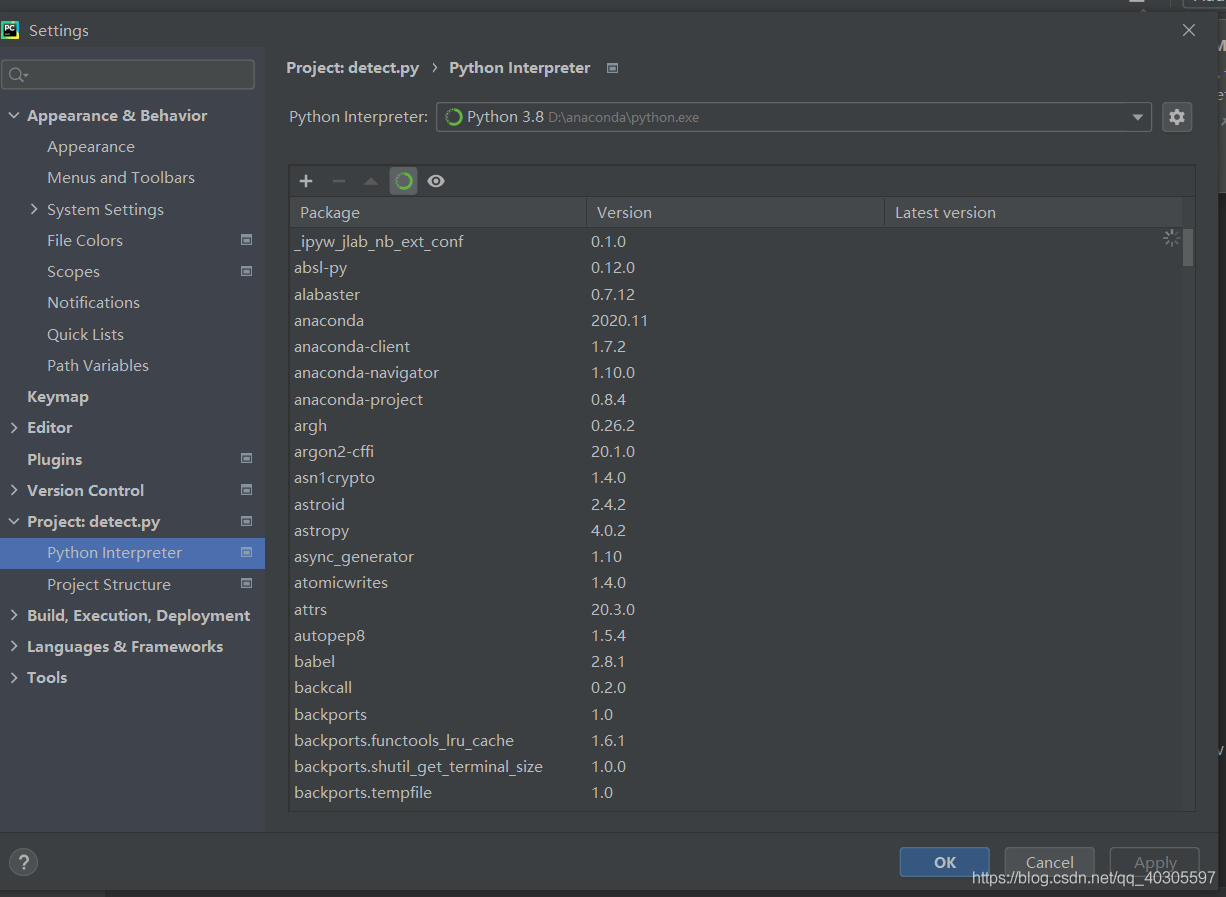Click the add package plus icon
1226x897 pixels.
tap(306, 181)
